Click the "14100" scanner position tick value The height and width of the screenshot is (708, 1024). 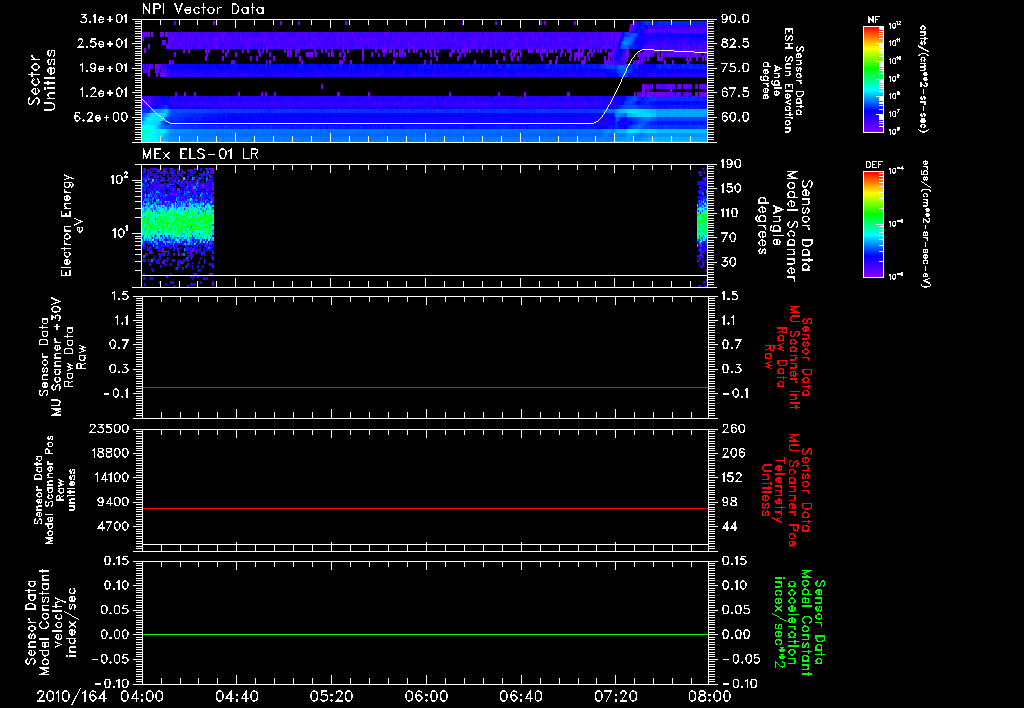pos(108,477)
